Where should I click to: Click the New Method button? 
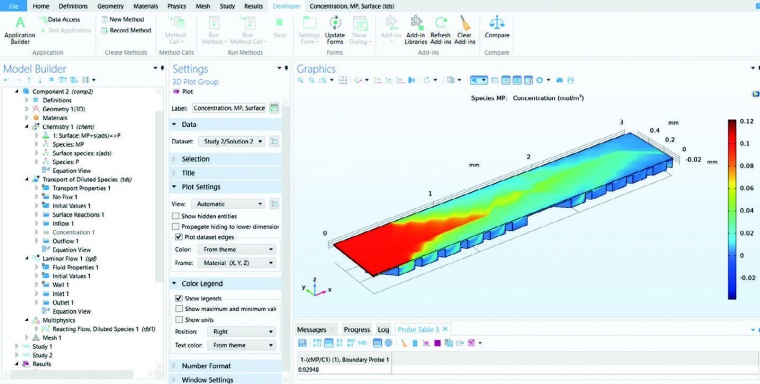click(126, 19)
